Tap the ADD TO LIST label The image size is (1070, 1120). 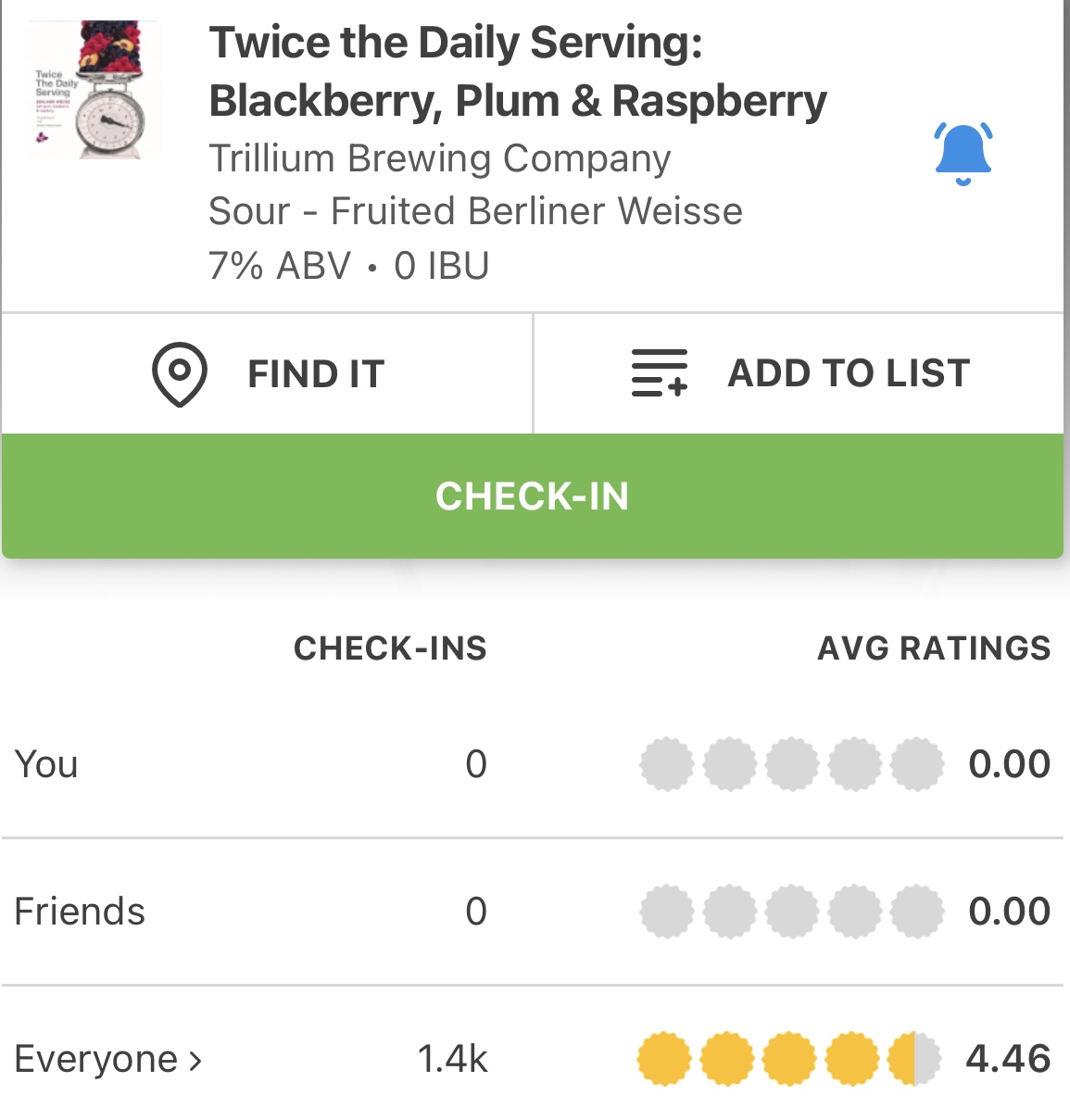pos(849,373)
